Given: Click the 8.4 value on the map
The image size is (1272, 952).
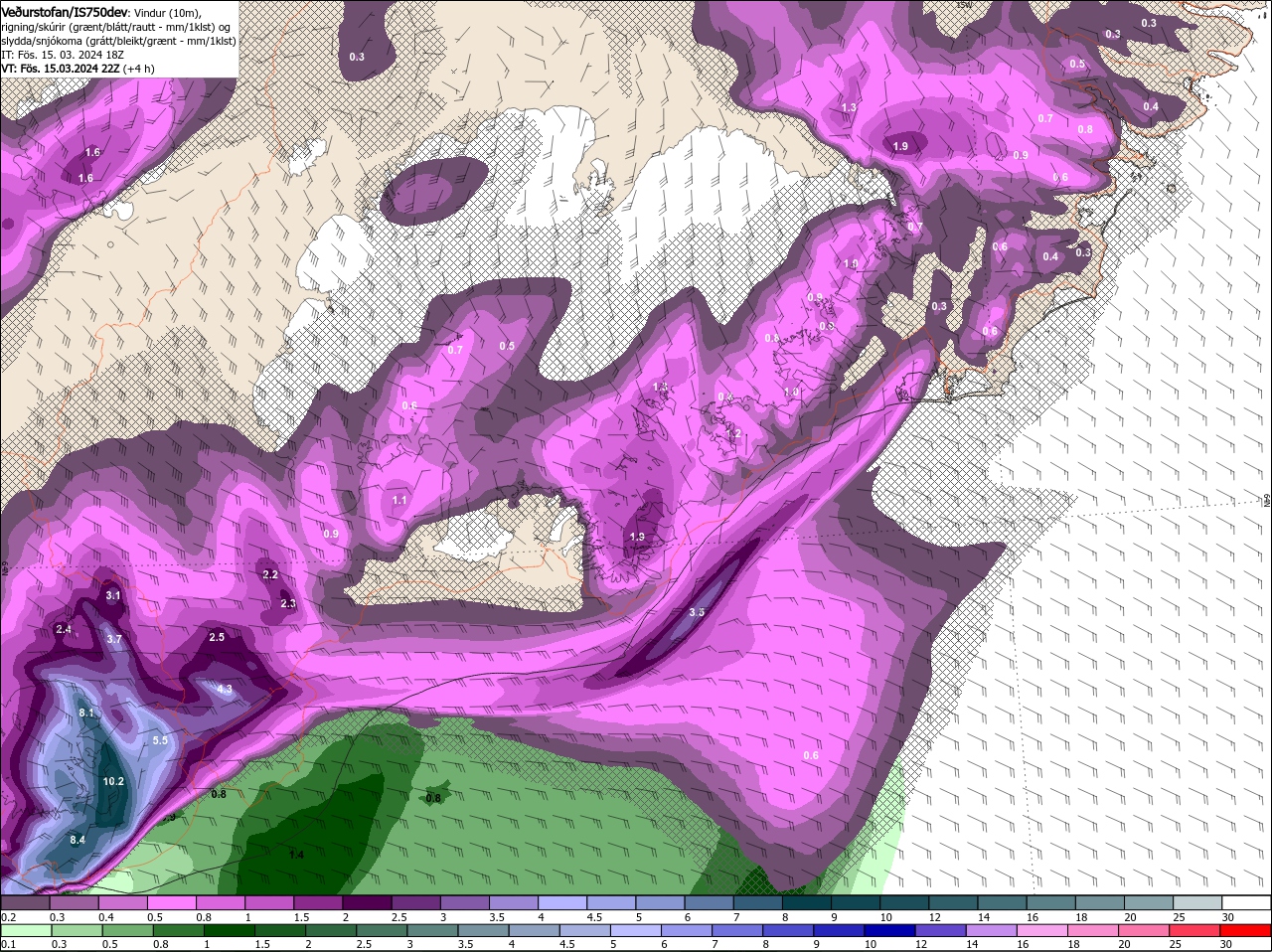Looking at the screenshot, I should 78,840.
